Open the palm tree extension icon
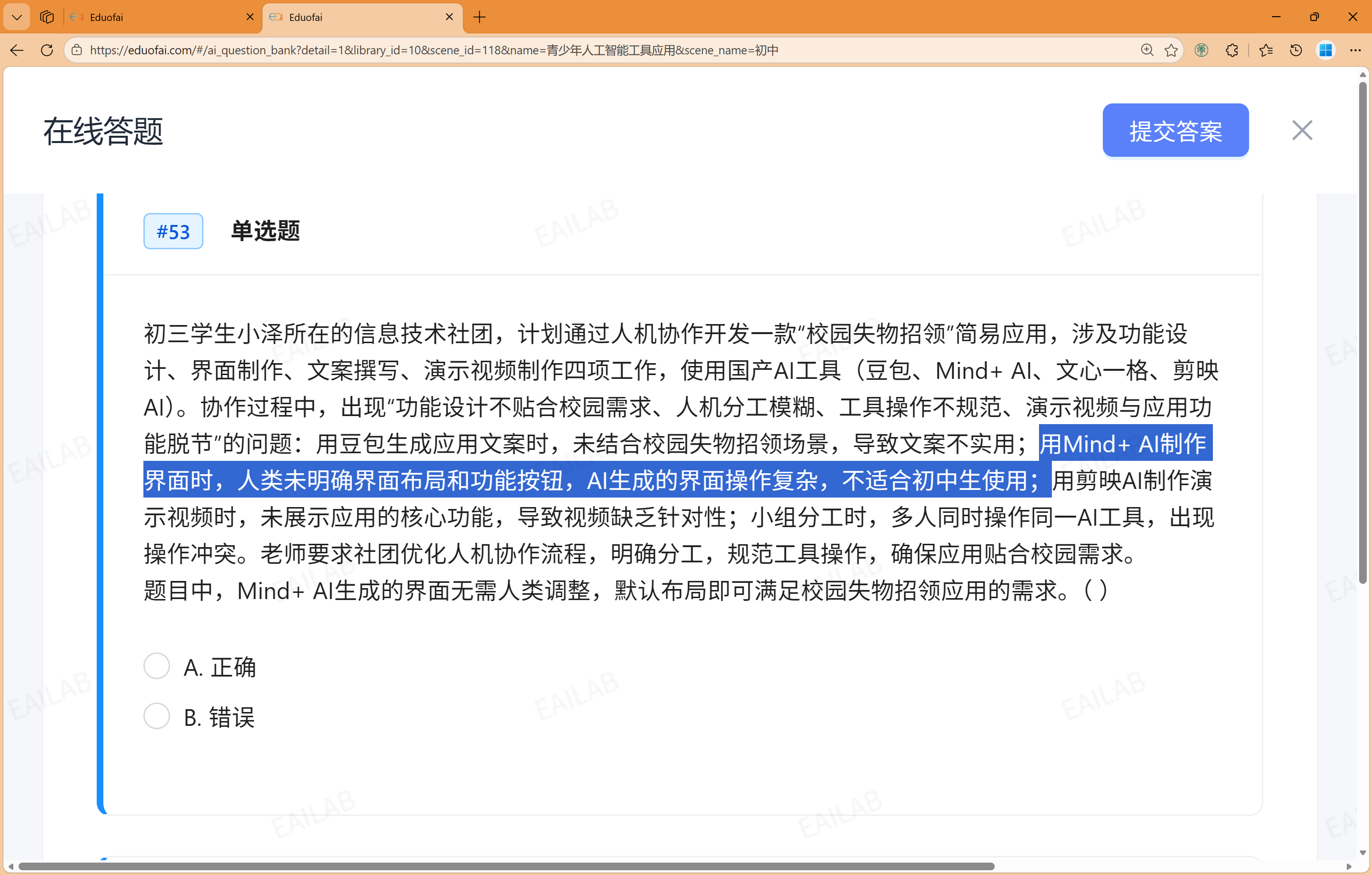 (1202, 50)
